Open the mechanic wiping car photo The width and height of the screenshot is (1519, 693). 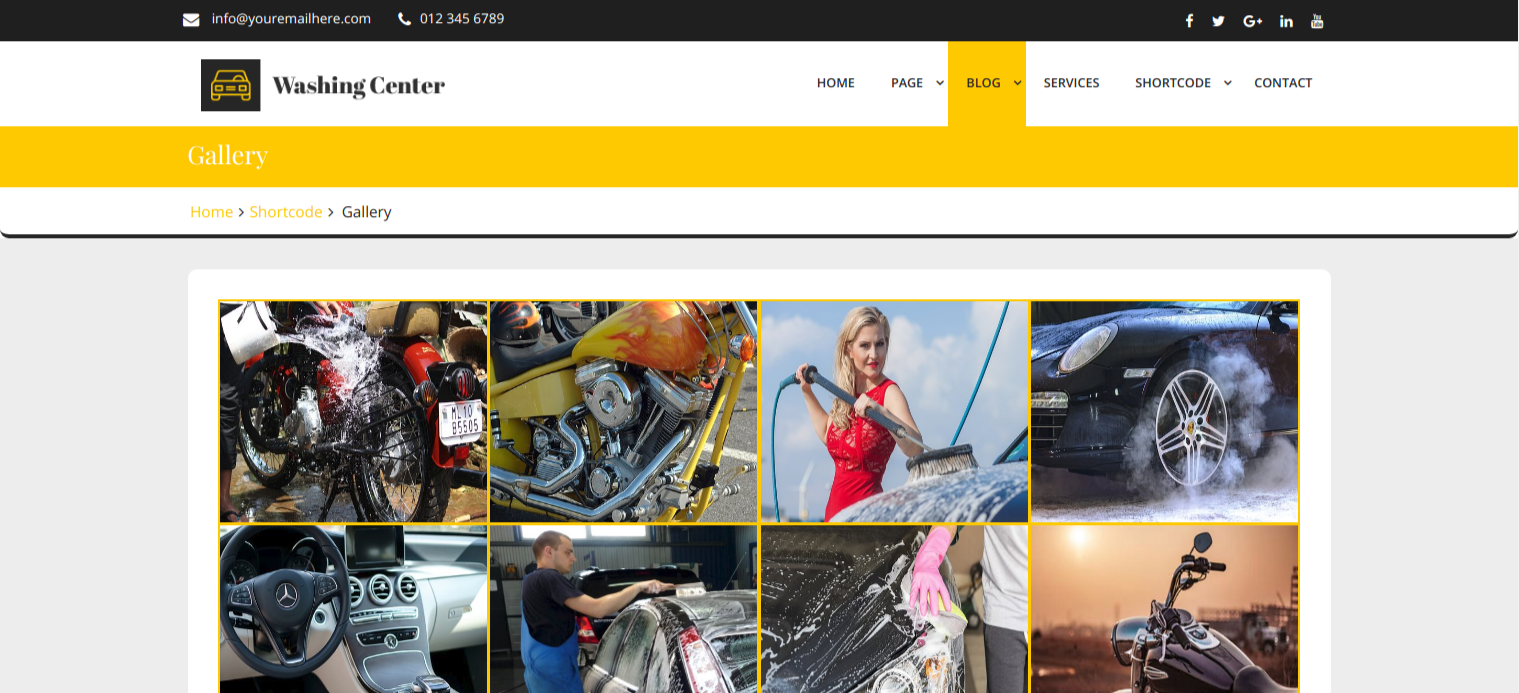click(x=624, y=609)
